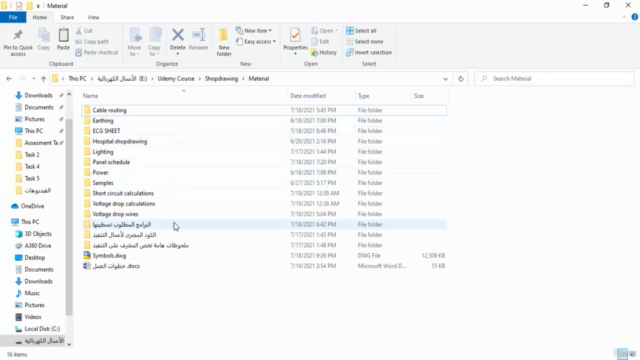
Task: Switch to details view layout icon
Action: pyautogui.click(x=622, y=354)
